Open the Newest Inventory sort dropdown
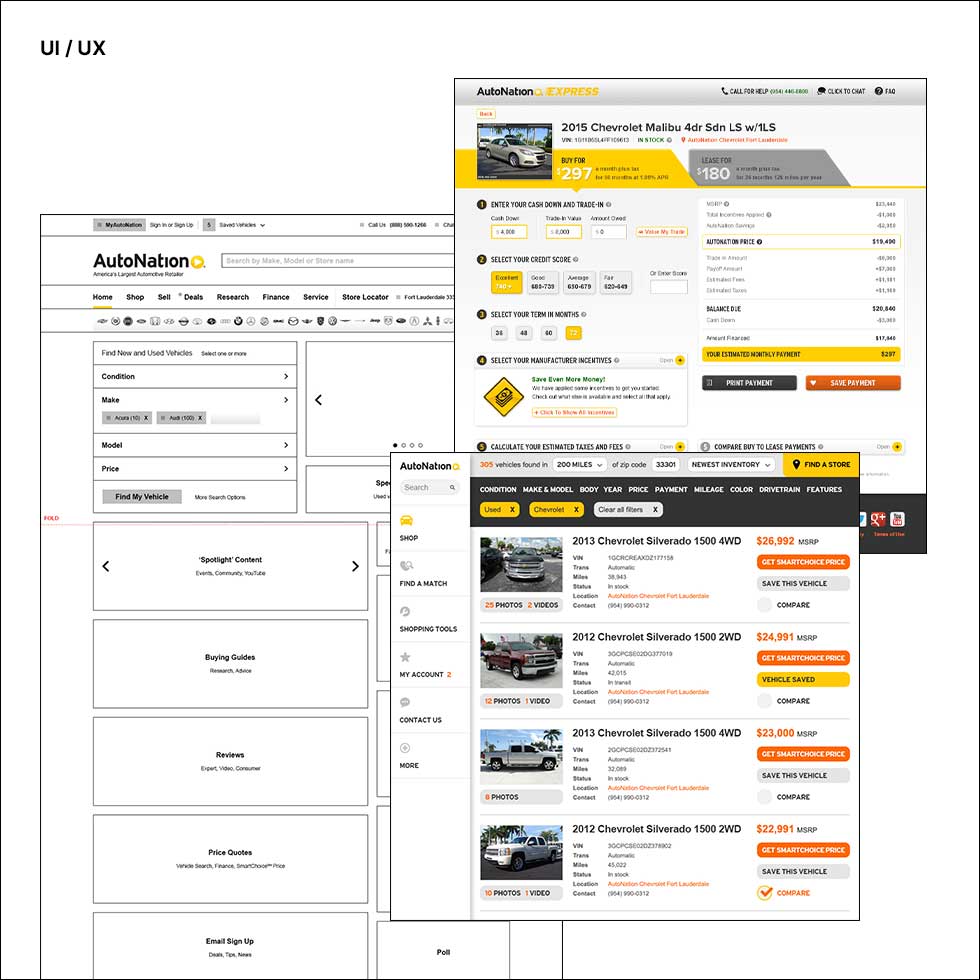 pyautogui.click(x=731, y=465)
